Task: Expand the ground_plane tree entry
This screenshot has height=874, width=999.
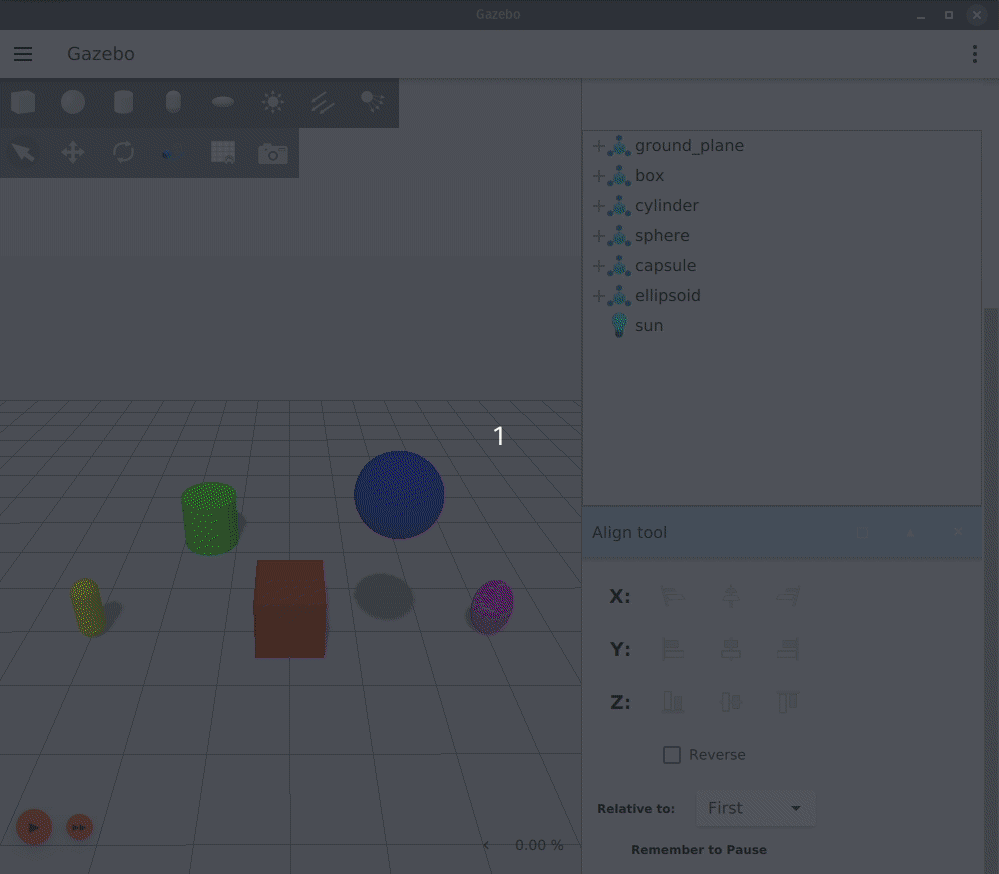Action: click(x=599, y=146)
